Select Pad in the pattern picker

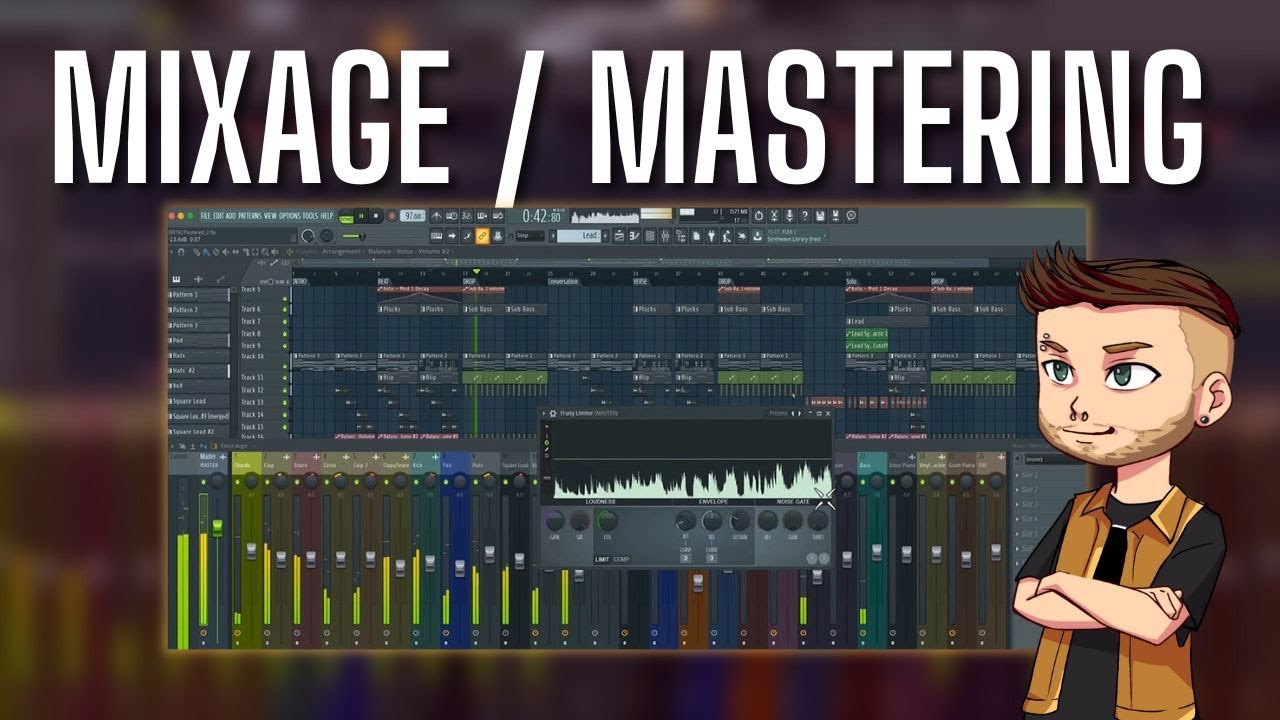(199, 340)
